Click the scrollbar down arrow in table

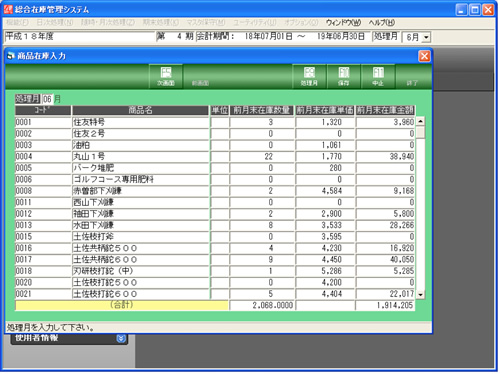(420, 294)
